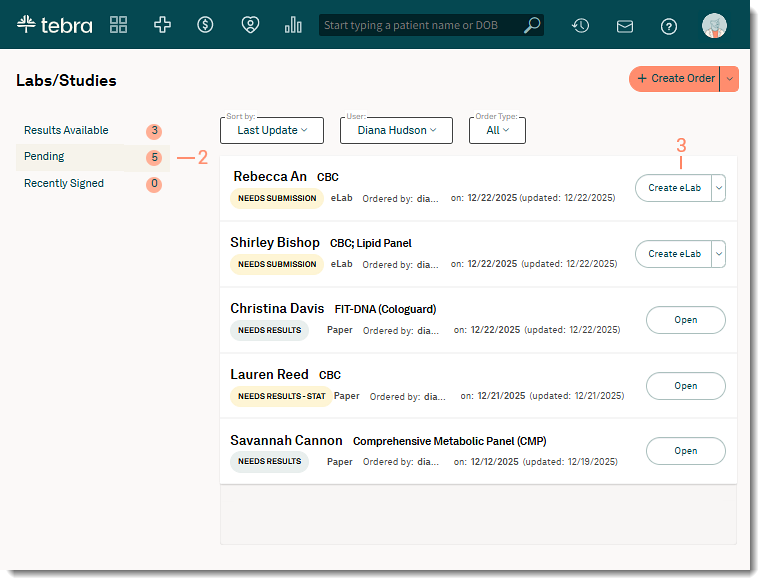Click the FIT-DNA (Cologuard) order text
This screenshot has width=765, height=585.
click(385, 309)
